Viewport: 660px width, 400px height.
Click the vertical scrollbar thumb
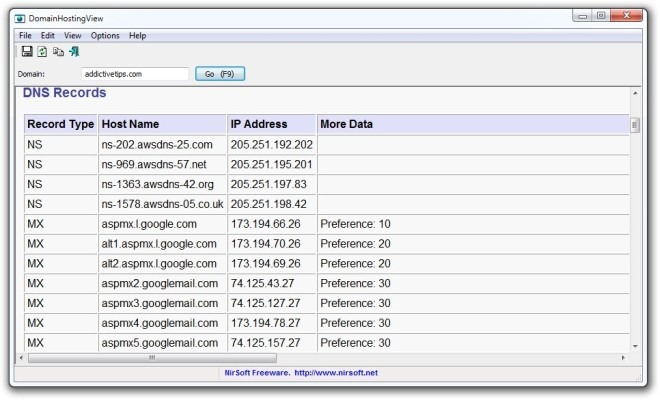[635, 125]
